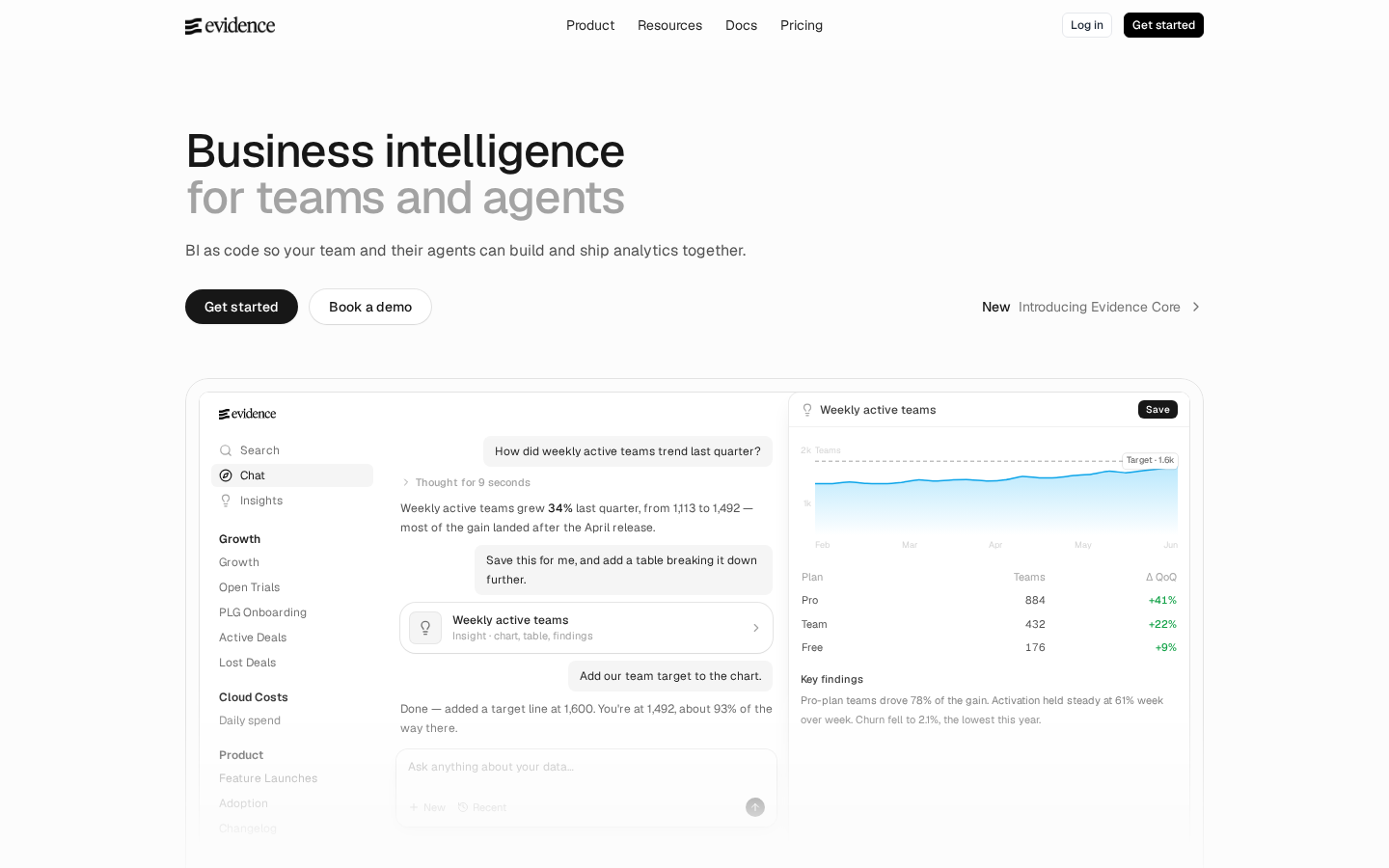The width and height of the screenshot is (1389, 868).
Task: Click the +41% QoQ value
Action: (1162, 600)
